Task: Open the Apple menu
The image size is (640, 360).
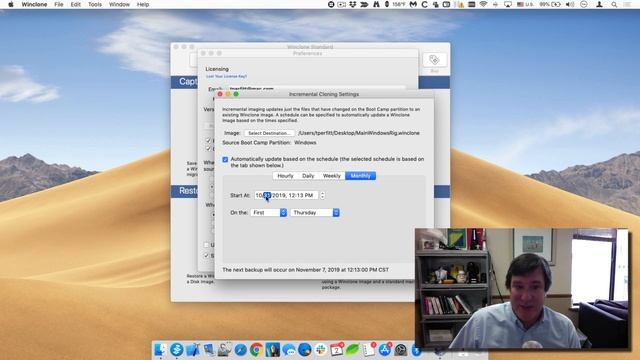Action: click(x=11, y=4)
